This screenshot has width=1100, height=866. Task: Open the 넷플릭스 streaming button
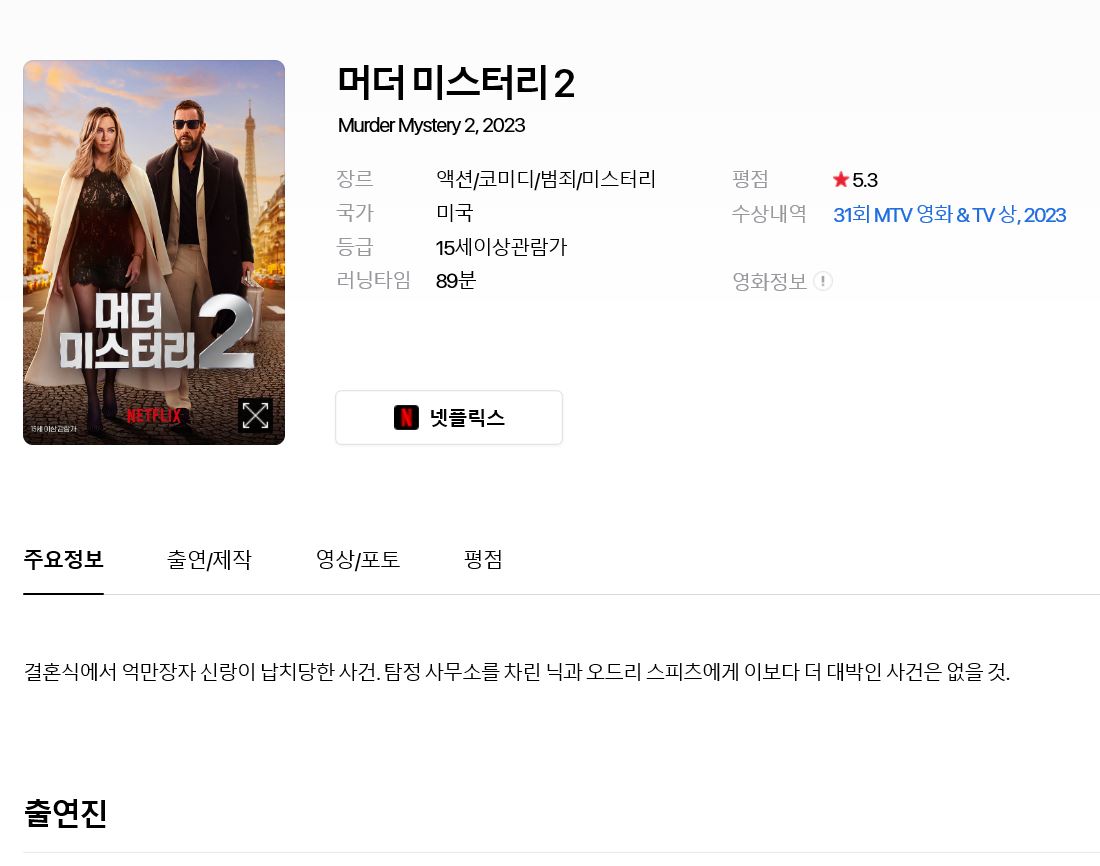(449, 418)
